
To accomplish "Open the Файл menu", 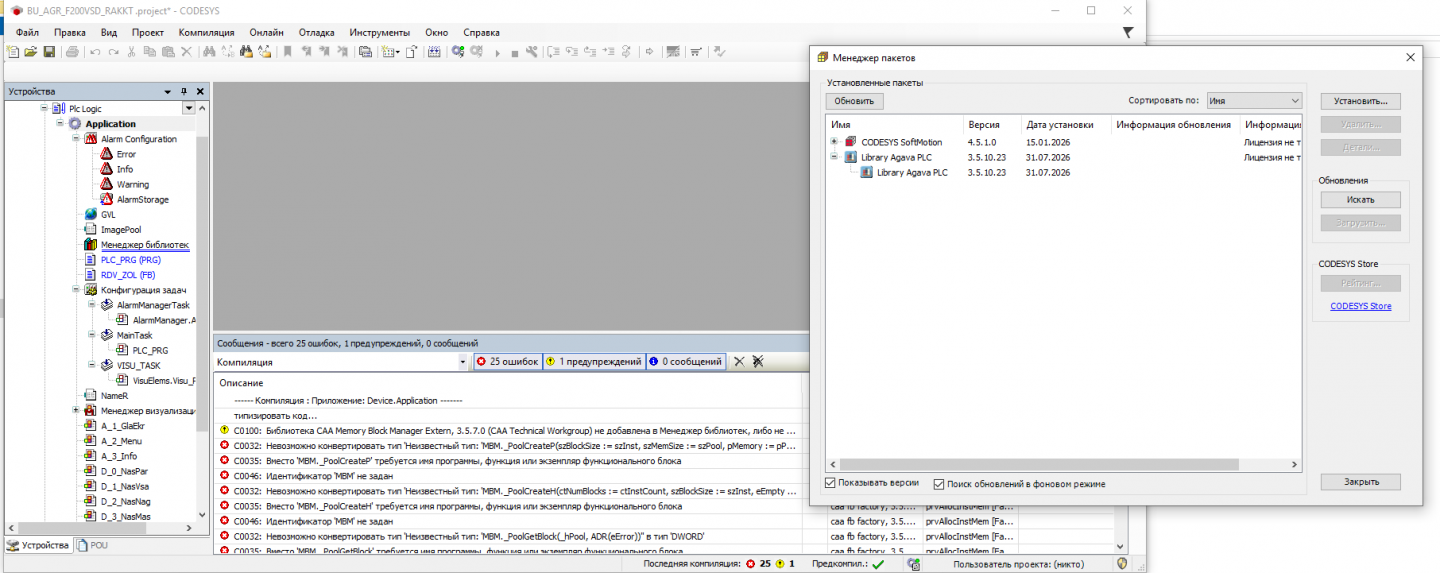I will coord(28,32).
